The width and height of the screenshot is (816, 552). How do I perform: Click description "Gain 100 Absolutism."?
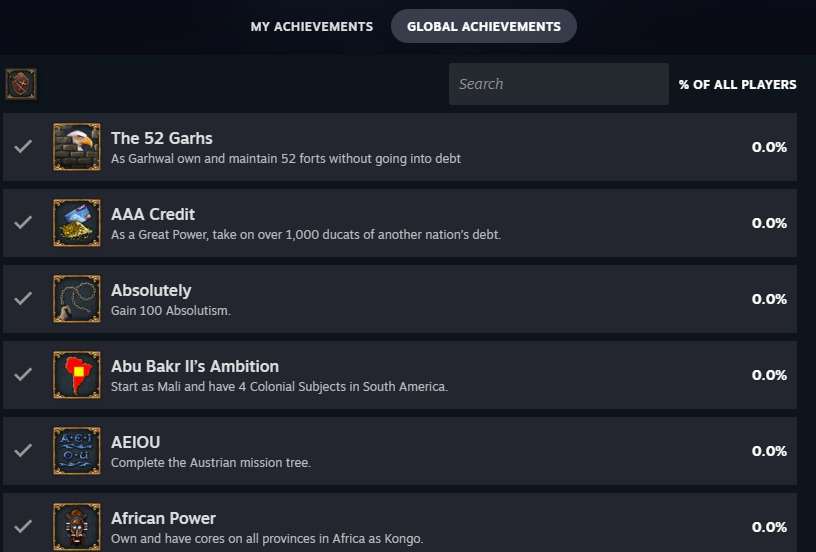click(171, 311)
